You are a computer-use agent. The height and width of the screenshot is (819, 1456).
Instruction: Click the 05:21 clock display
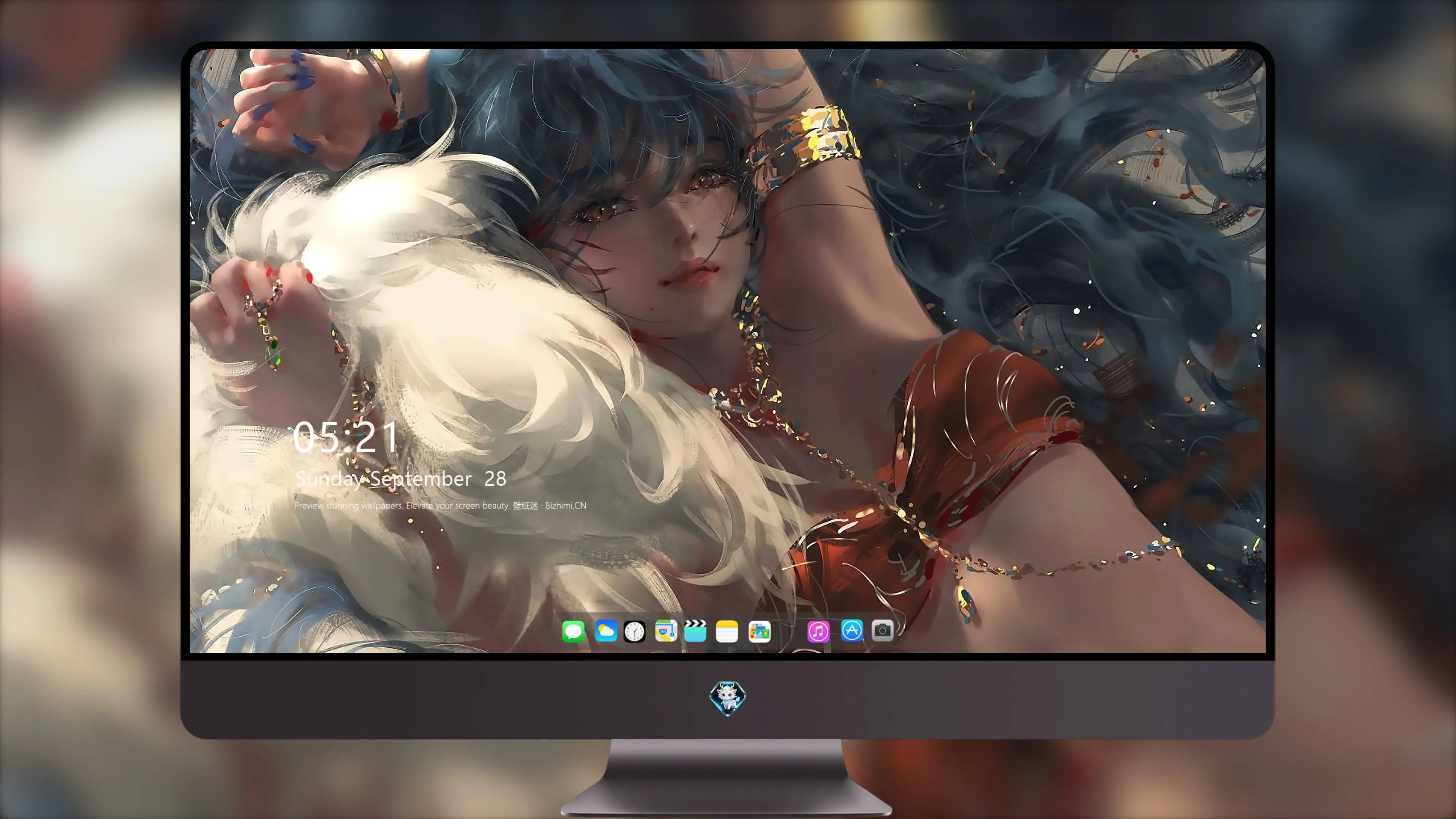coord(346,437)
